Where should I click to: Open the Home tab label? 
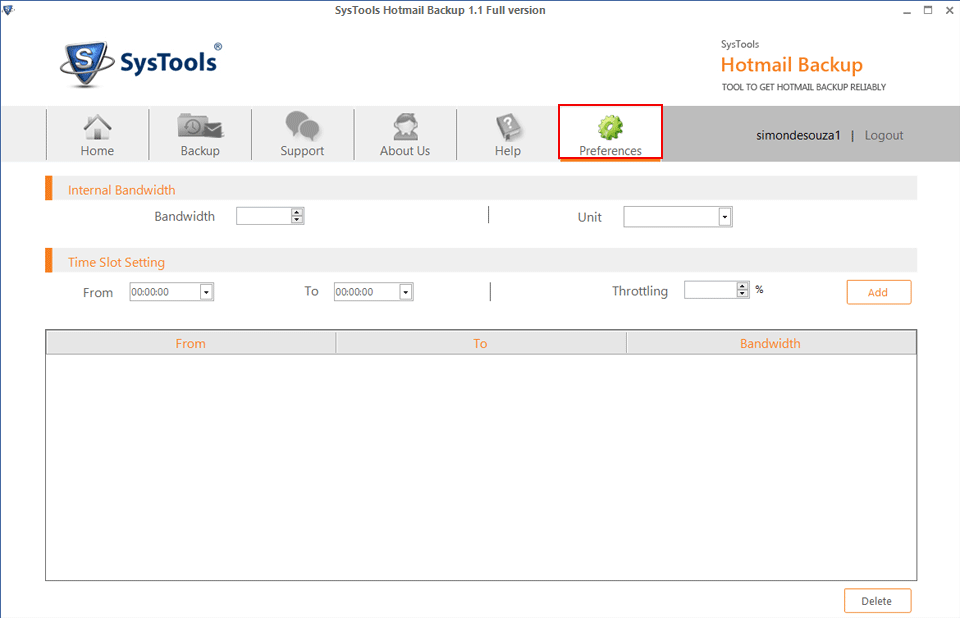coord(97,151)
